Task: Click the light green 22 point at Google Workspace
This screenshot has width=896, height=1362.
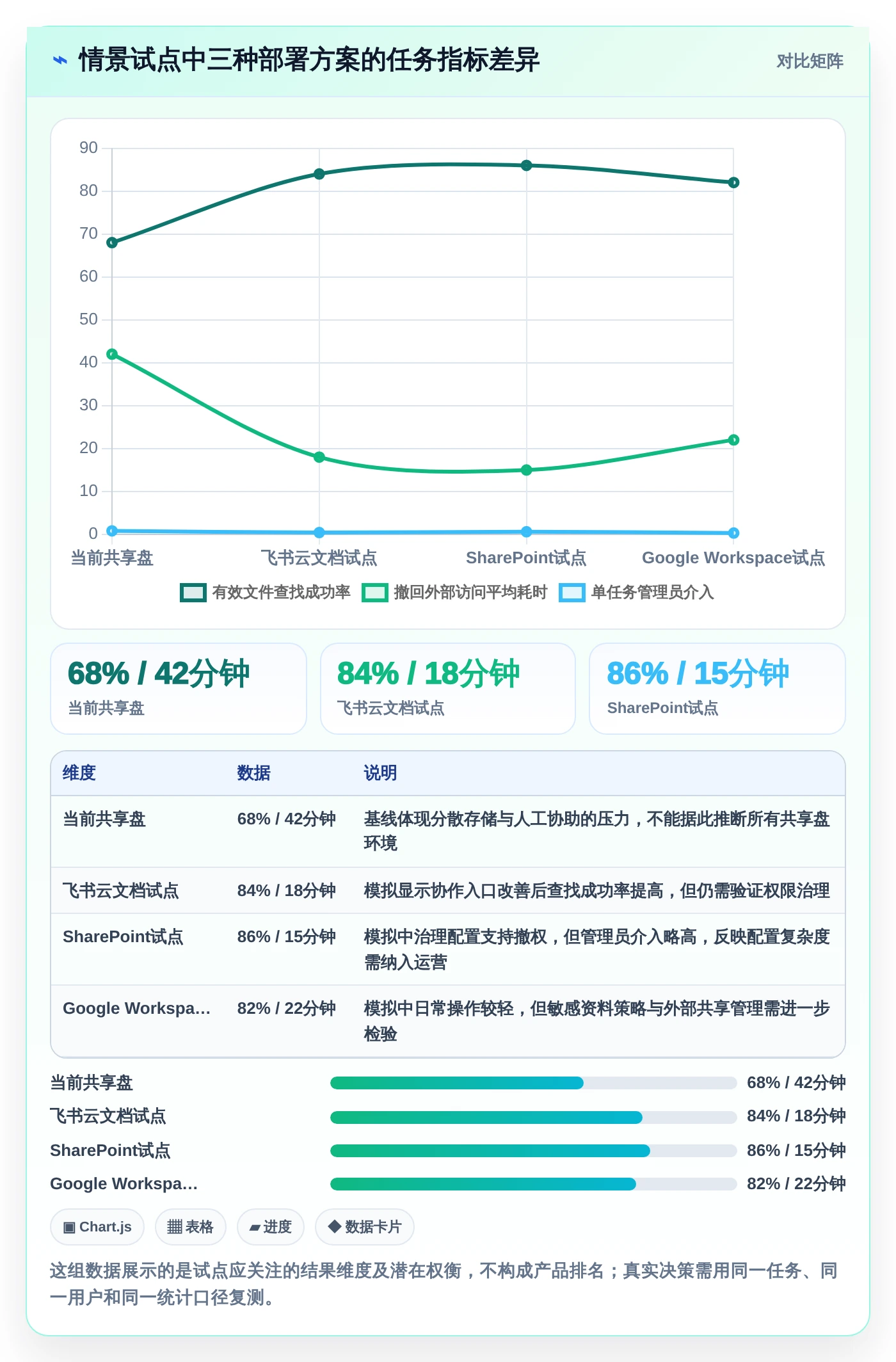Action: coord(734,440)
